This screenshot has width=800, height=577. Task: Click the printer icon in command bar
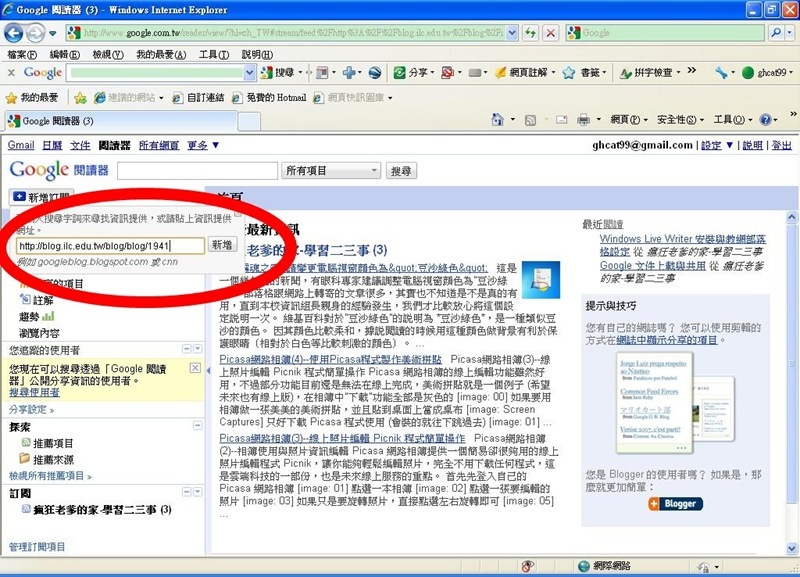tap(583, 120)
